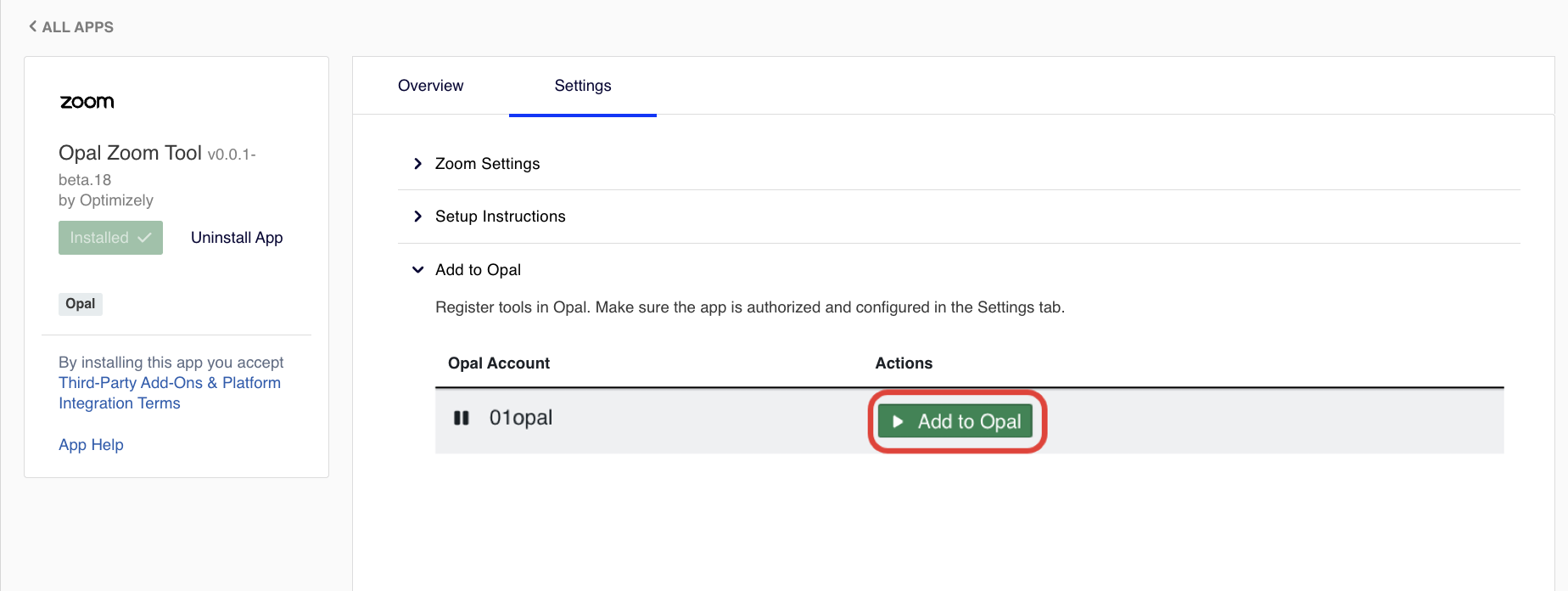Click the Setup Instructions heading
The height and width of the screenshot is (591, 1568).
501,217
